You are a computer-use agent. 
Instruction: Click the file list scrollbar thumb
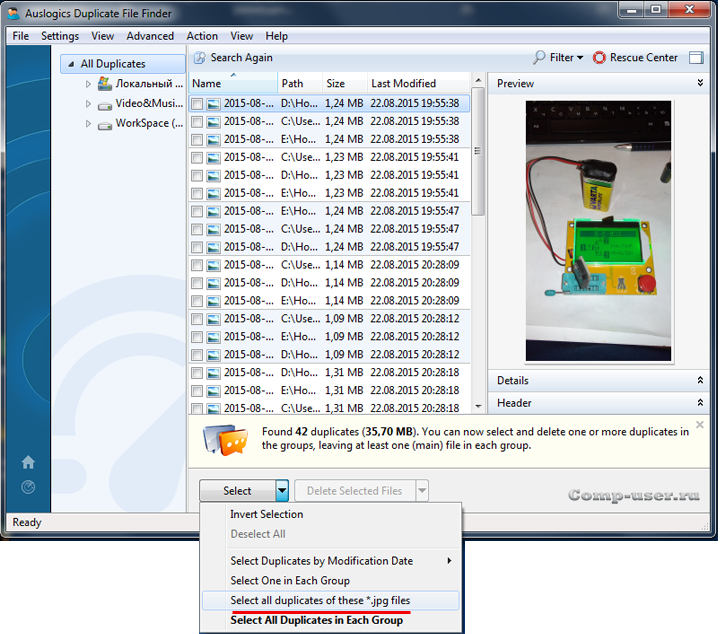click(478, 151)
